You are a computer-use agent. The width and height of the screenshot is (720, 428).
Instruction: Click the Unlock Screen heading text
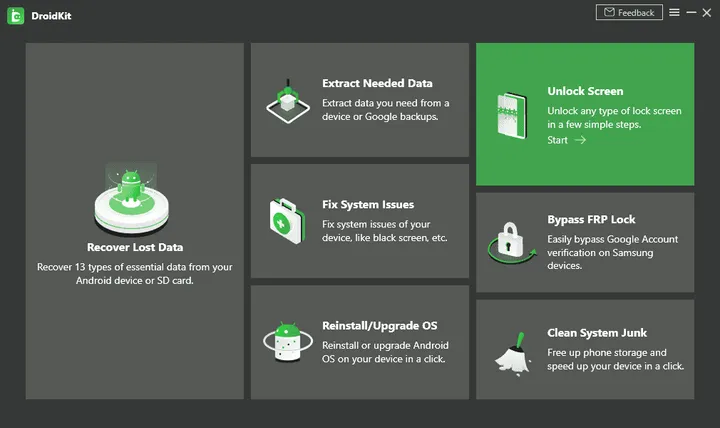click(x=585, y=91)
